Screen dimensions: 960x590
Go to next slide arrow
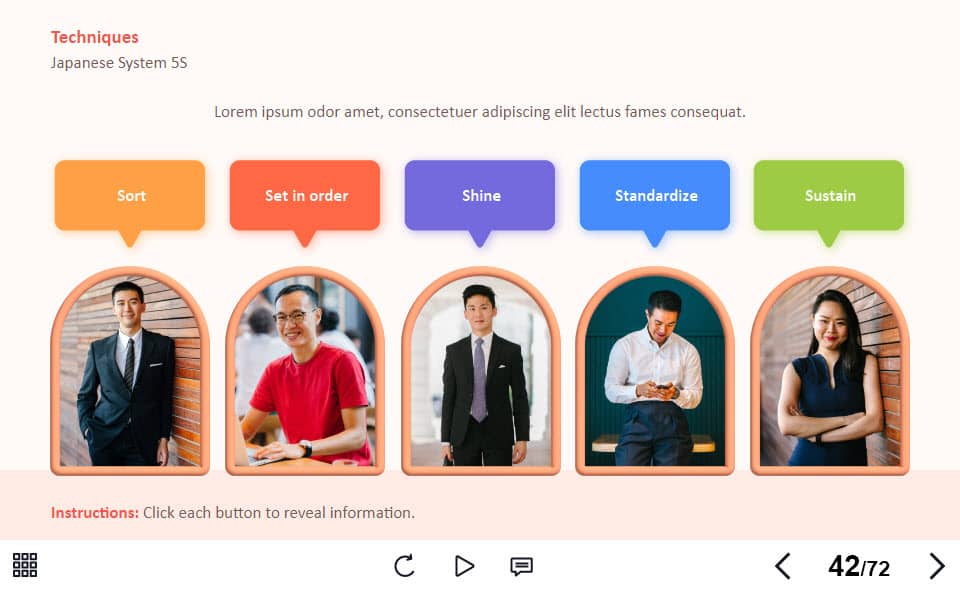point(936,566)
